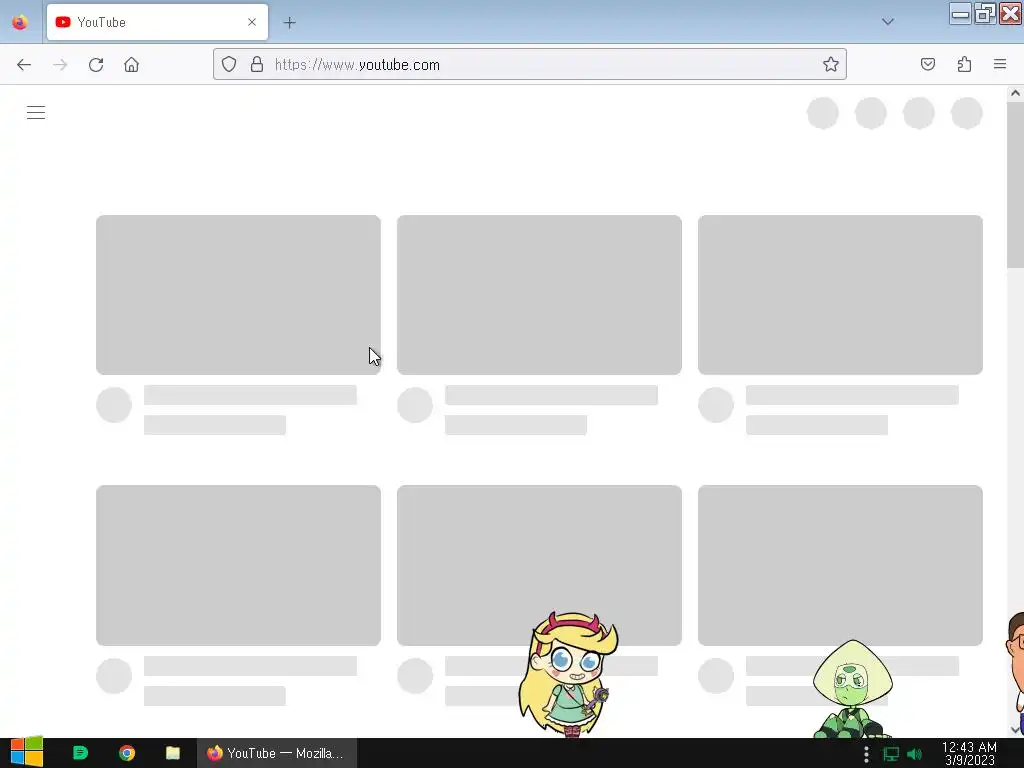Image resolution: width=1024 pixels, height=768 pixels.
Task: Bookmark this page with the star
Action: [831, 64]
